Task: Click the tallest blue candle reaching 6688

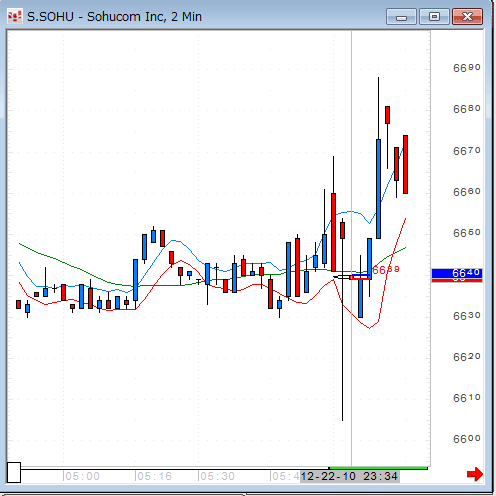Action: (378, 189)
